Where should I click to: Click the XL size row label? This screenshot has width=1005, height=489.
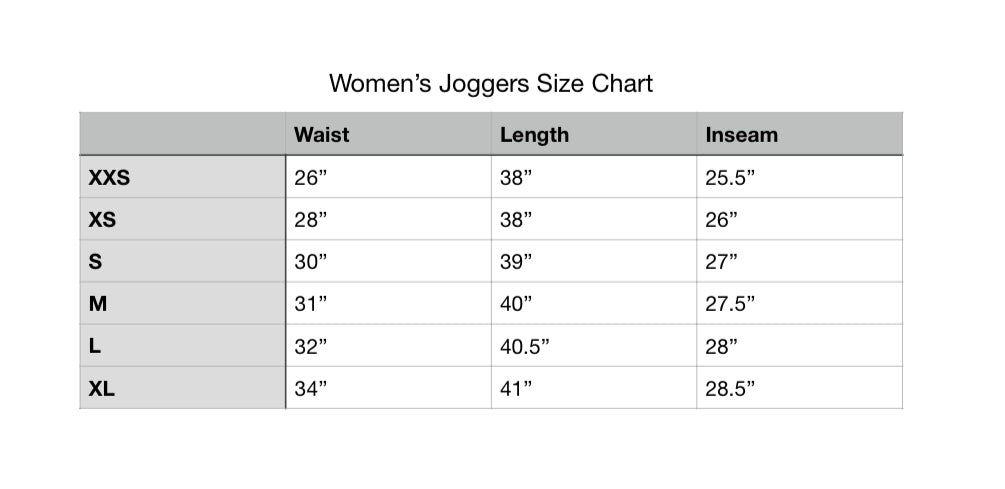(x=102, y=389)
